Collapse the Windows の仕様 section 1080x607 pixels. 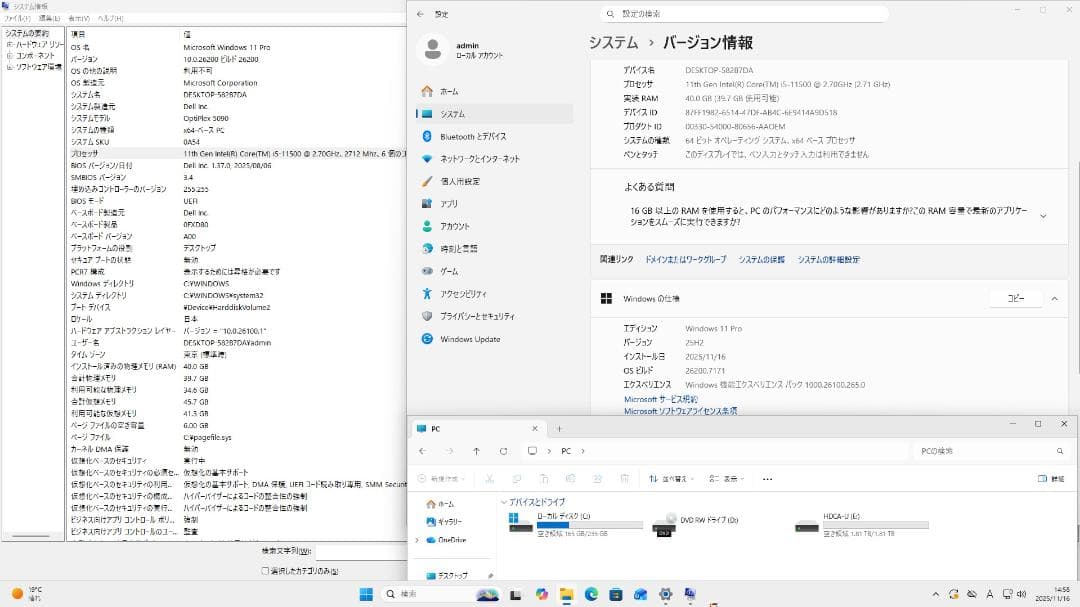point(1055,297)
